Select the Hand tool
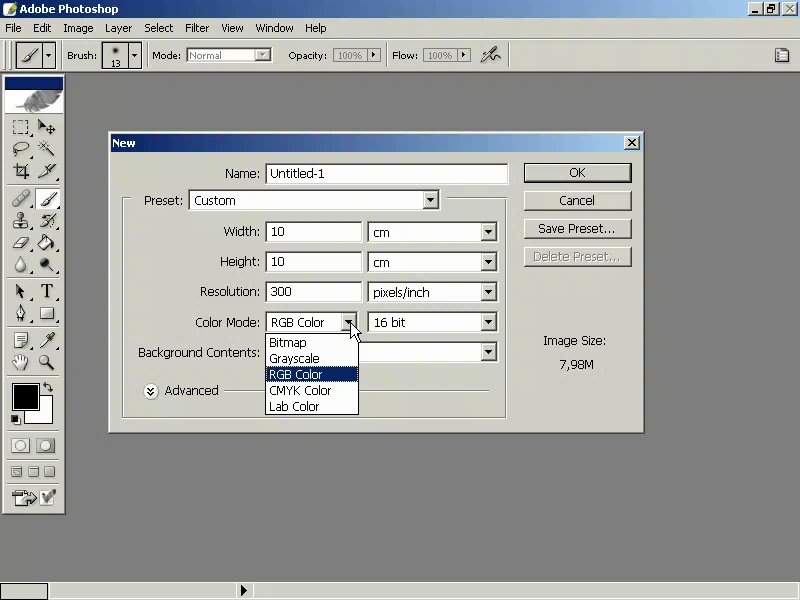Viewport: 800px width, 600px height. (x=20, y=362)
